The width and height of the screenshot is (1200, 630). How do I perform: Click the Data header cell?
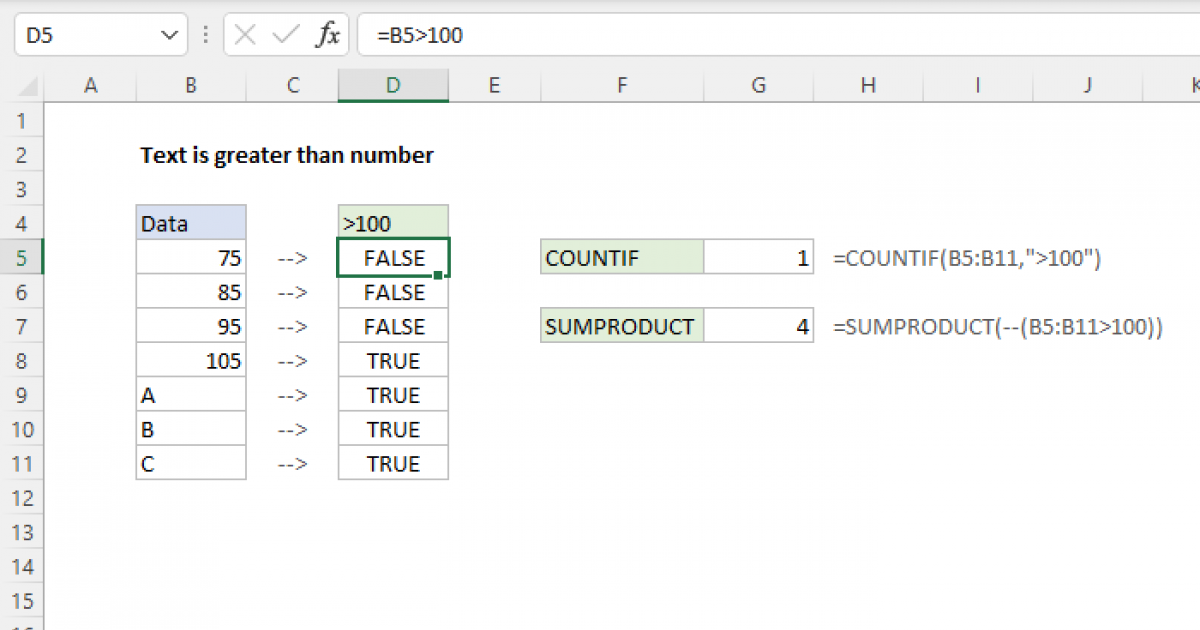(x=190, y=224)
